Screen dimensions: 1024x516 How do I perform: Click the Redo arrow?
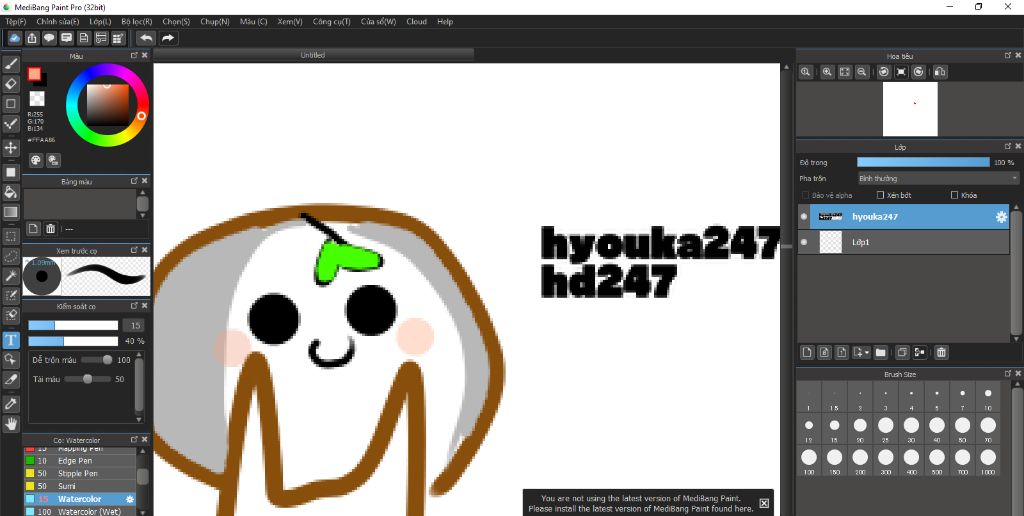pyautogui.click(x=168, y=38)
